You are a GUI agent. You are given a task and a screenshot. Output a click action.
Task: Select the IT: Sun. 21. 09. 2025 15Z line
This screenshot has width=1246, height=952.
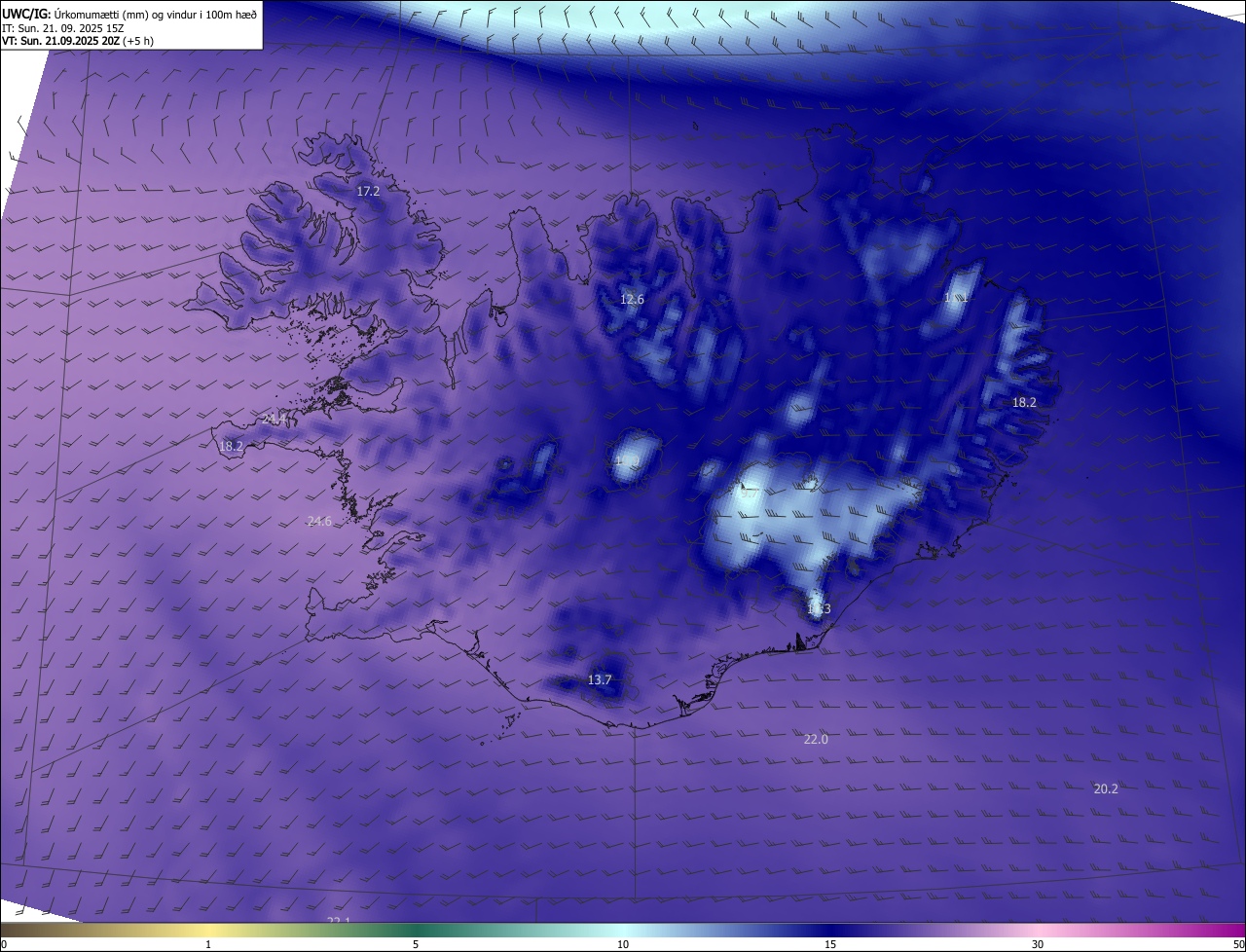[63, 28]
